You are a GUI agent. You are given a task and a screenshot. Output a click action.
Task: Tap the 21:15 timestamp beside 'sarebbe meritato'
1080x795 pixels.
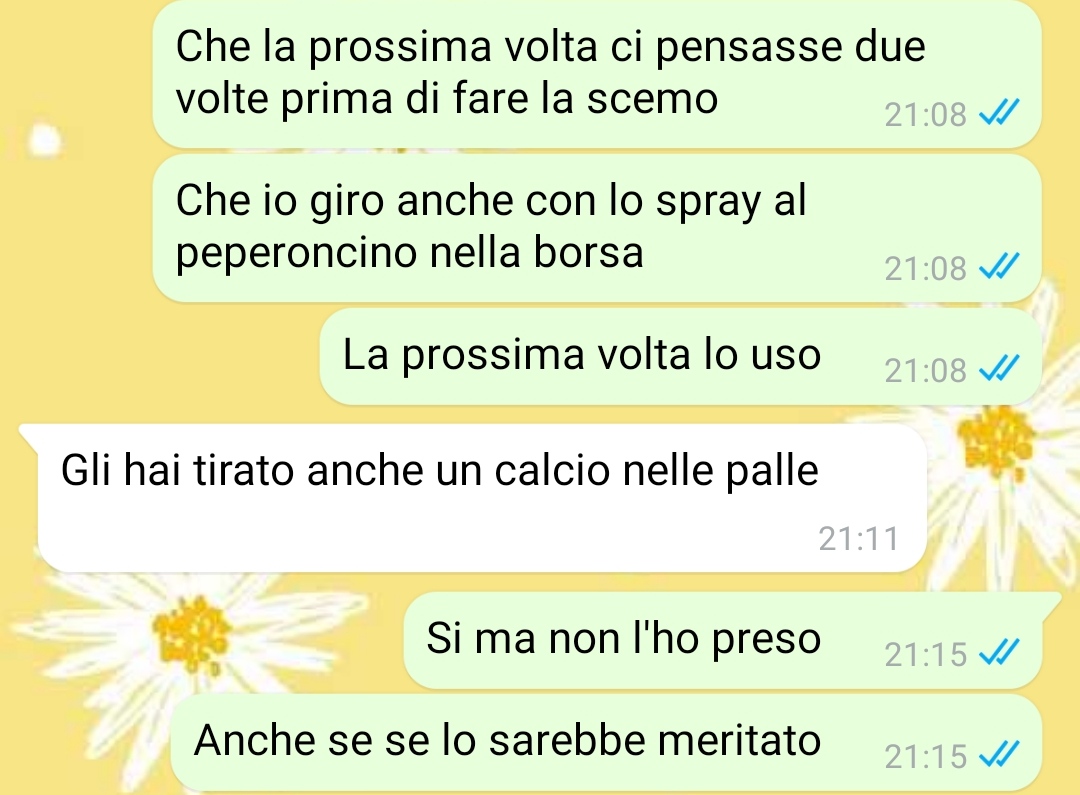(x=926, y=756)
